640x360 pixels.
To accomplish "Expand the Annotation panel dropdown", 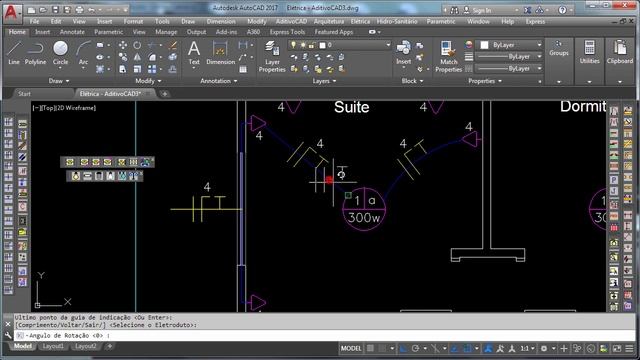I will (219, 81).
